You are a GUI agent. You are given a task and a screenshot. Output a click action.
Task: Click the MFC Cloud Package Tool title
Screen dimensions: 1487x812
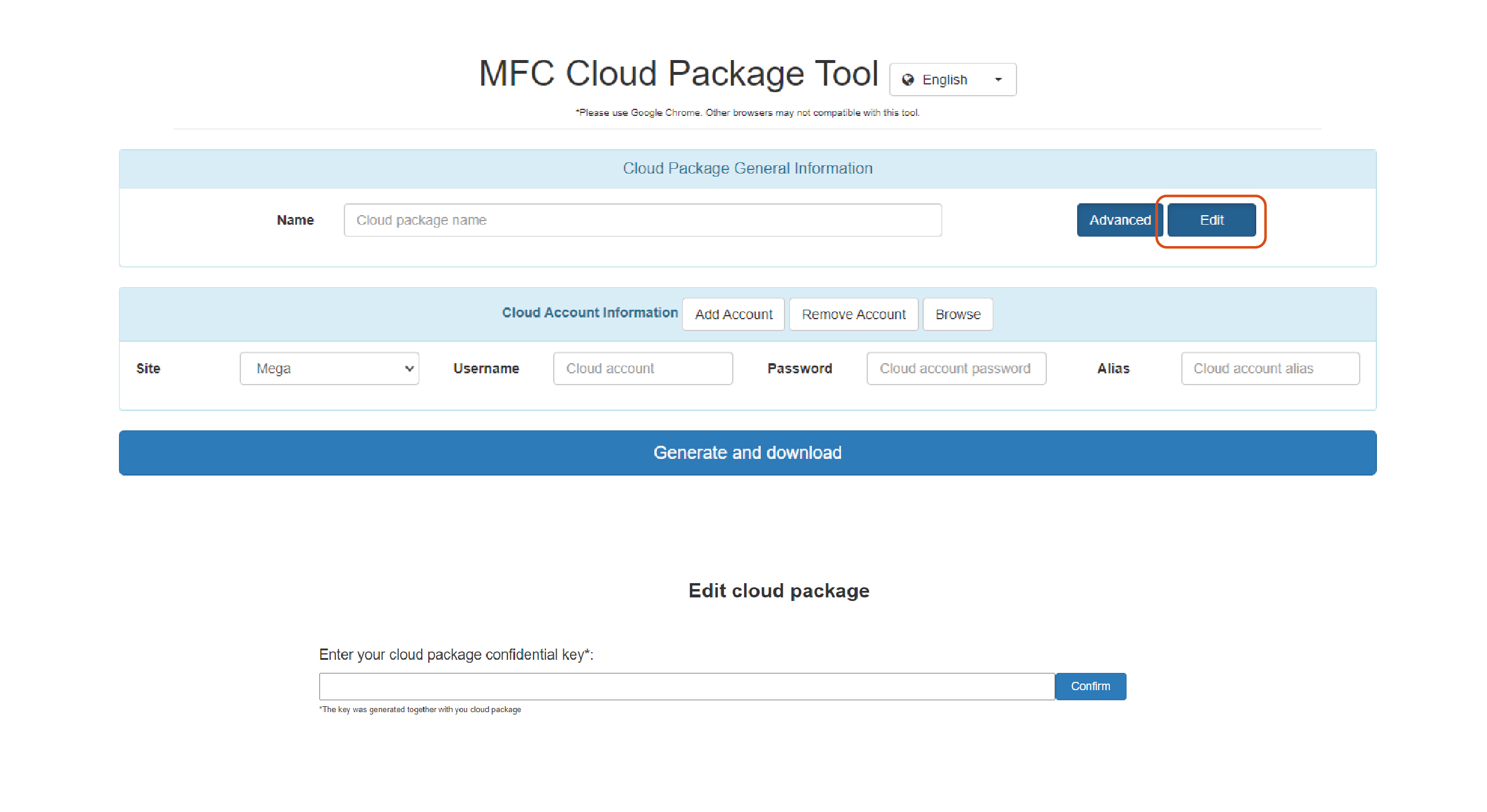click(x=679, y=74)
